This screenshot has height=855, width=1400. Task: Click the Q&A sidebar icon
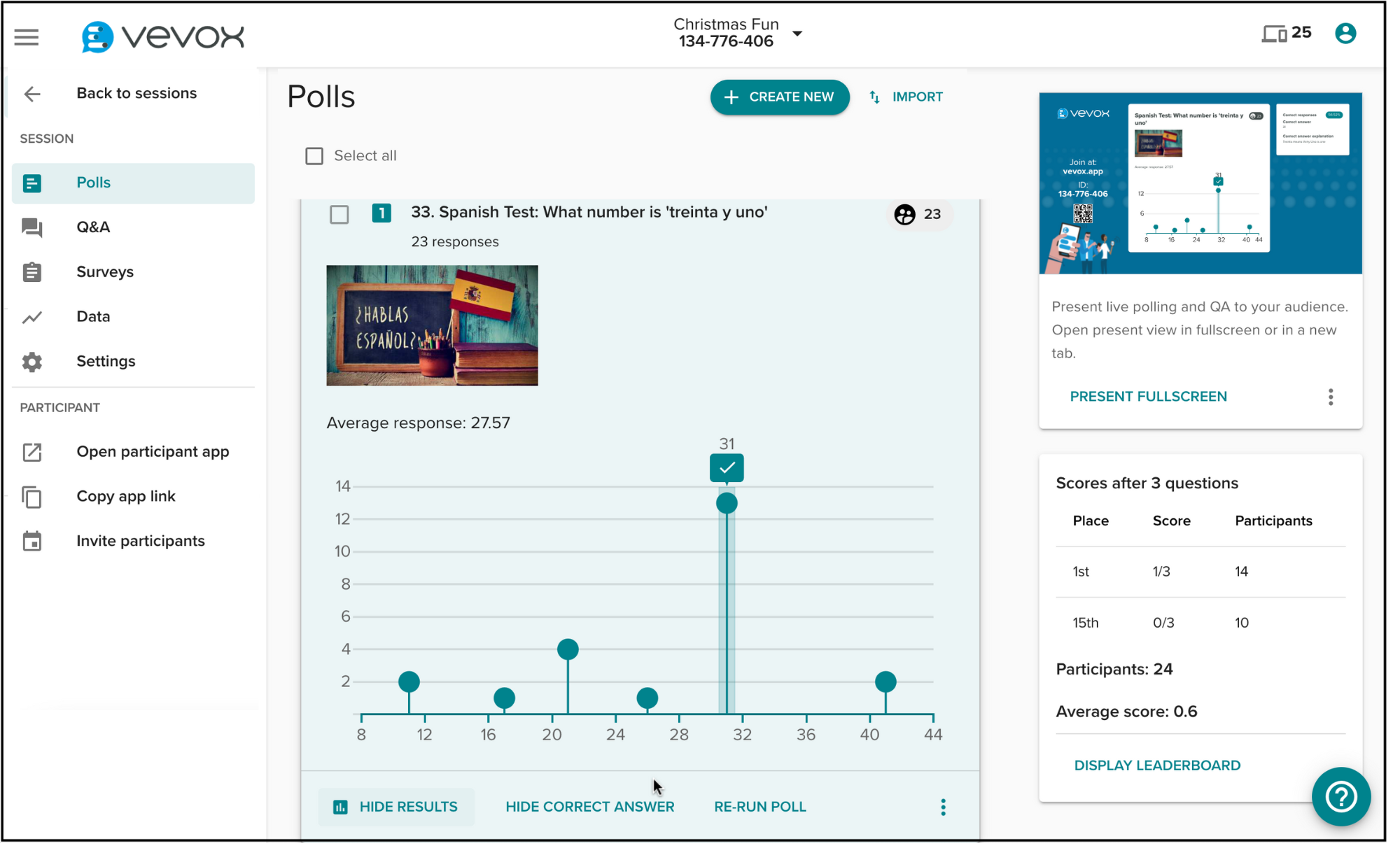point(34,227)
